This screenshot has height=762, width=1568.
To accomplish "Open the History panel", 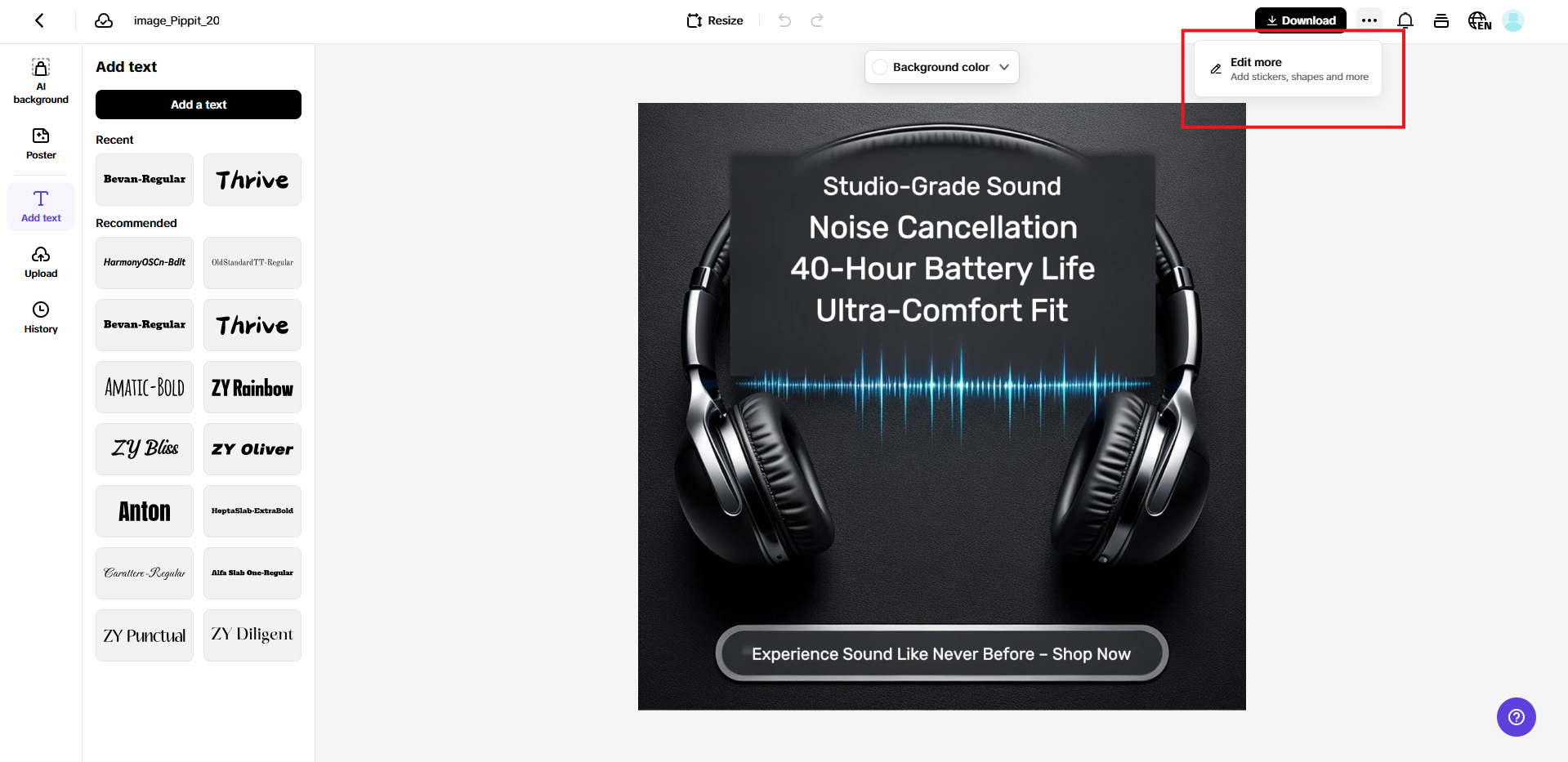I will [41, 318].
